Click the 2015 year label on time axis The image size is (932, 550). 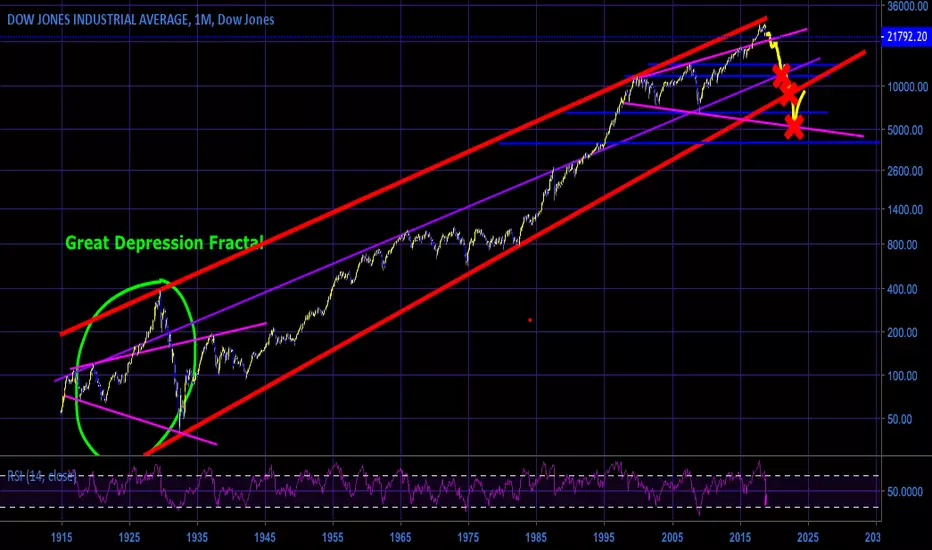[x=740, y=538]
